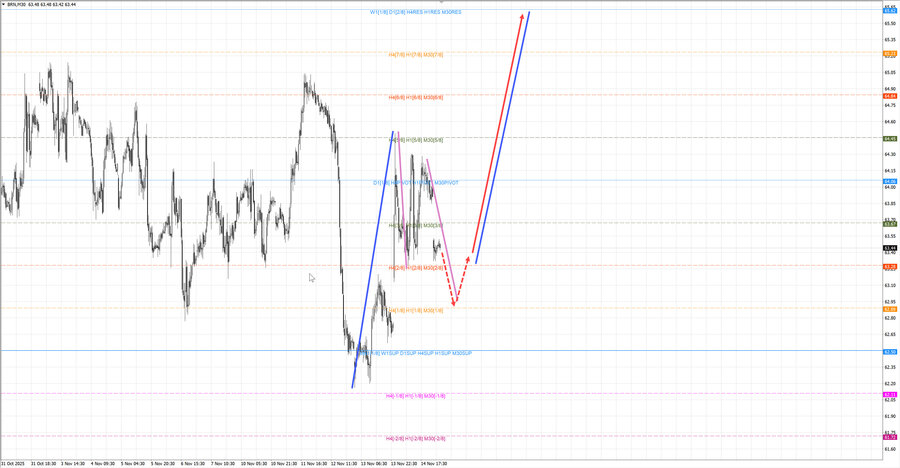Click the '6 Nov 15:30' time axis label
900x468 pixels.
point(192,463)
